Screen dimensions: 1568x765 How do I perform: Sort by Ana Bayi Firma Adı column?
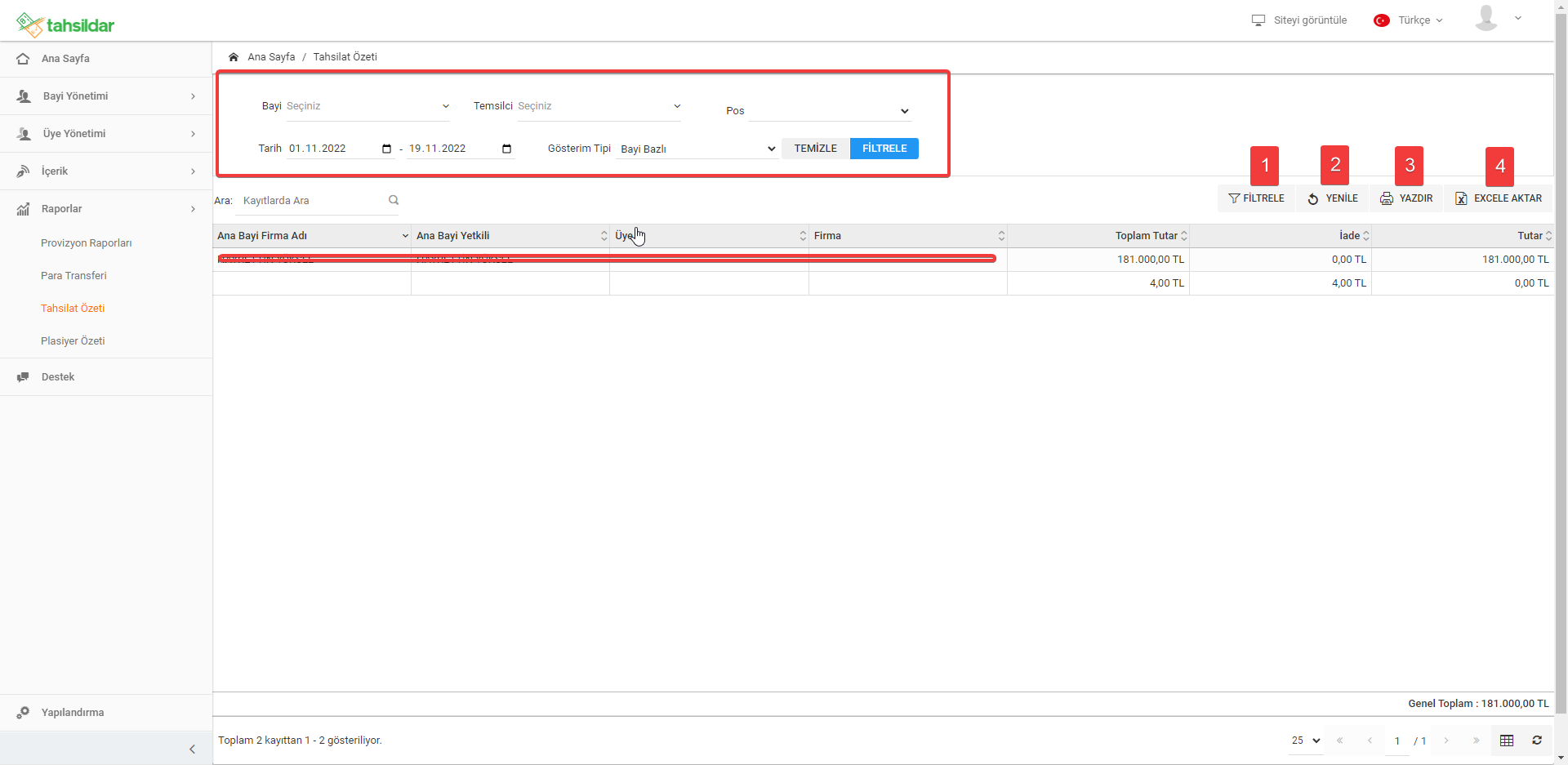coord(312,236)
